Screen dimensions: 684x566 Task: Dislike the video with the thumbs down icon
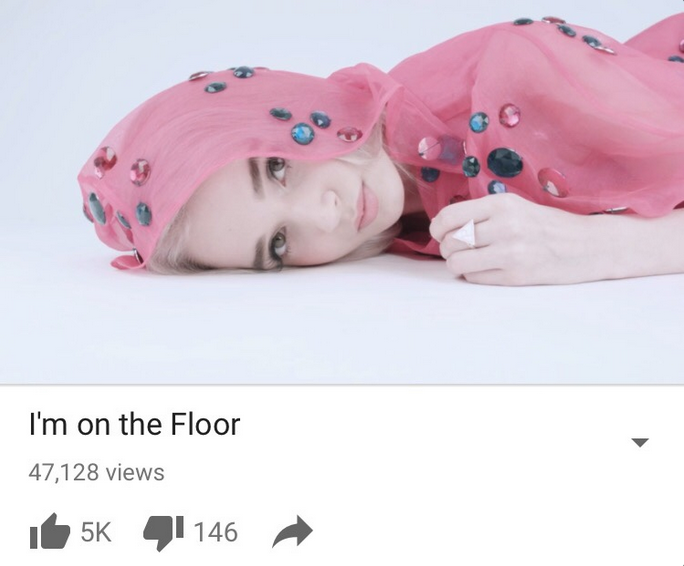tap(164, 533)
